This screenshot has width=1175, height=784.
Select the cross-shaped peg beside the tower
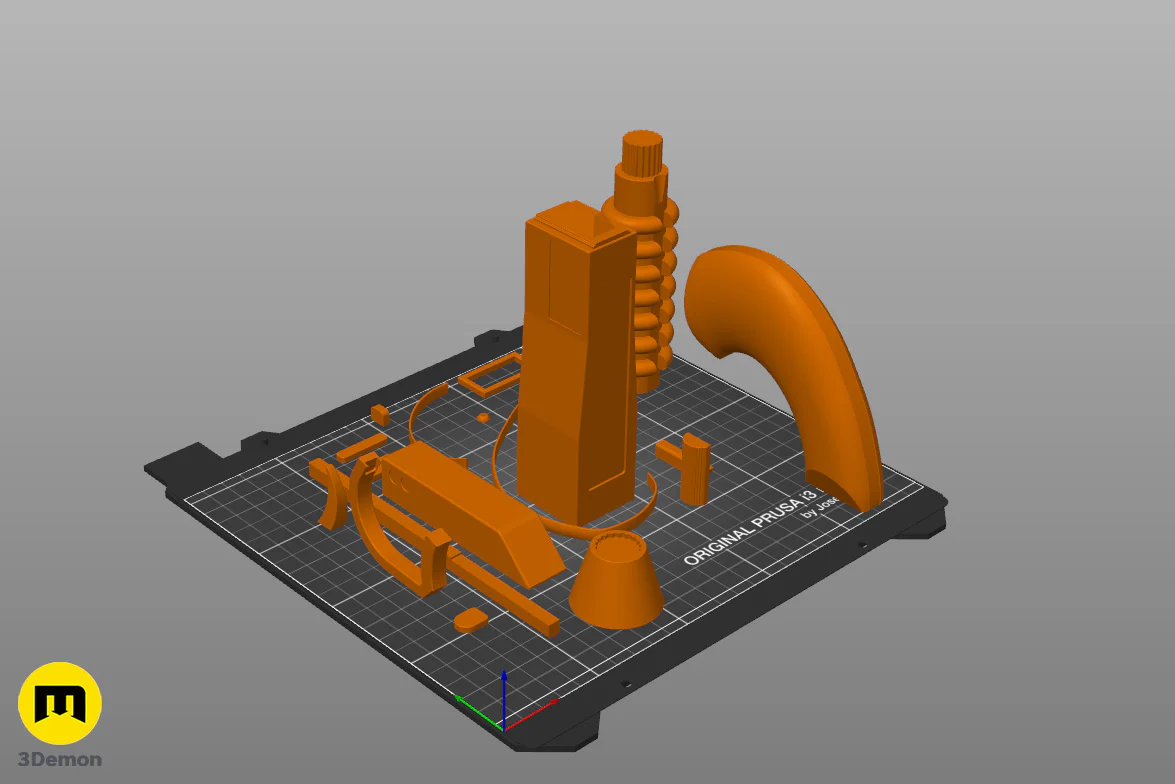pyautogui.click(x=688, y=468)
